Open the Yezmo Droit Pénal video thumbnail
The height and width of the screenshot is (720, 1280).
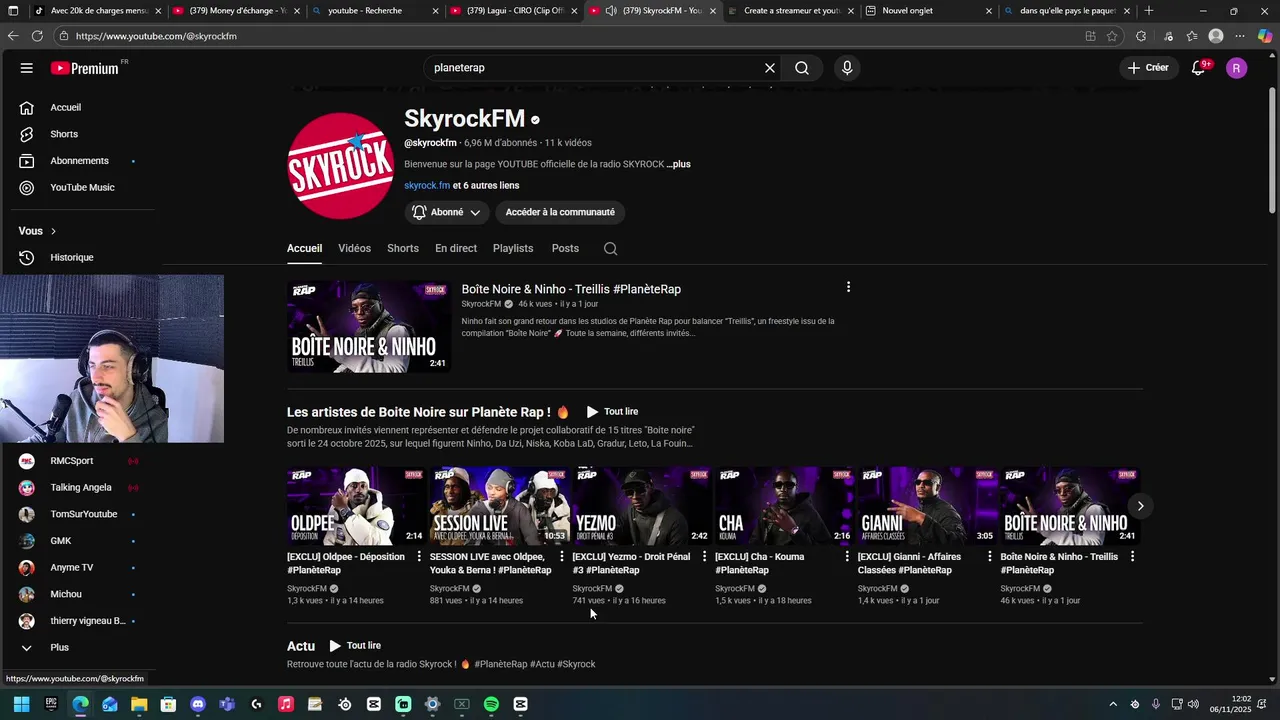coord(641,506)
